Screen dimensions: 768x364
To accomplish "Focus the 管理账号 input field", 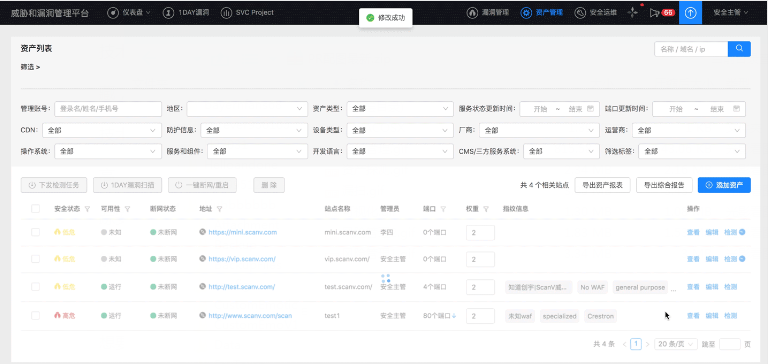I will [x=108, y=109].
